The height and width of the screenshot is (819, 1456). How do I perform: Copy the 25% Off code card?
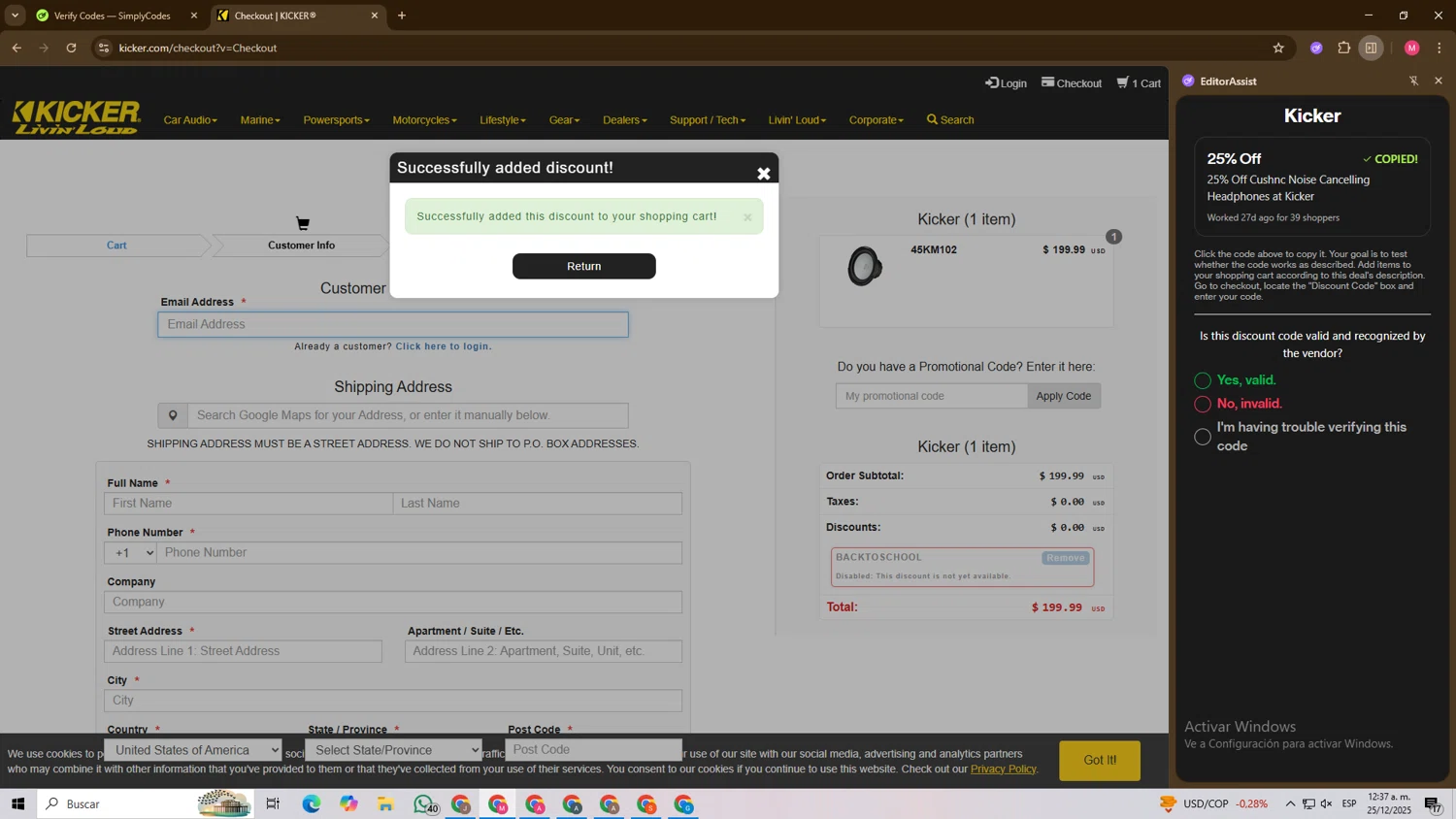tap(1312, 187)
